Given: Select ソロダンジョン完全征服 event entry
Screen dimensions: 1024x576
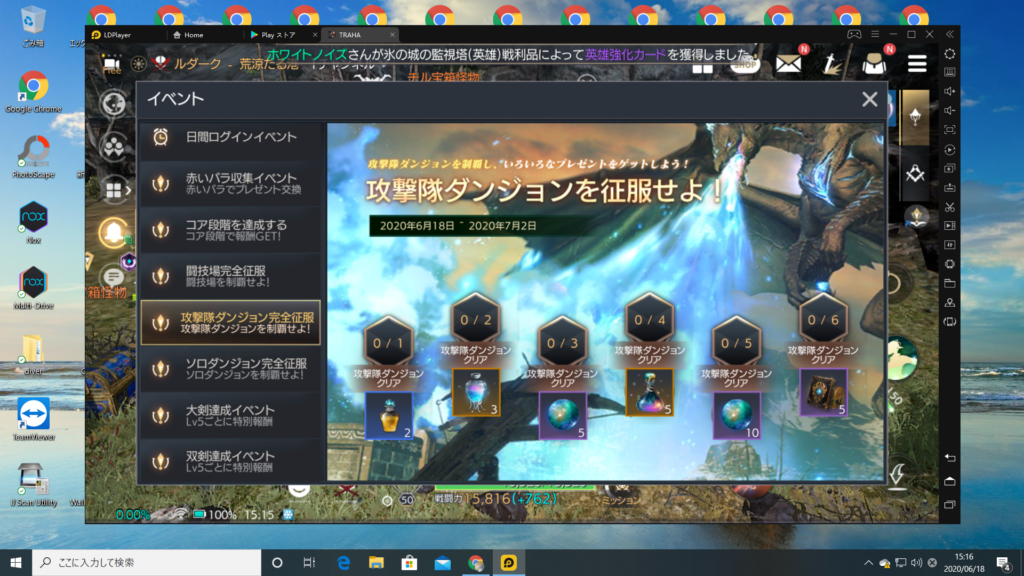Looking at the screenshot, I should click(231, 369).
